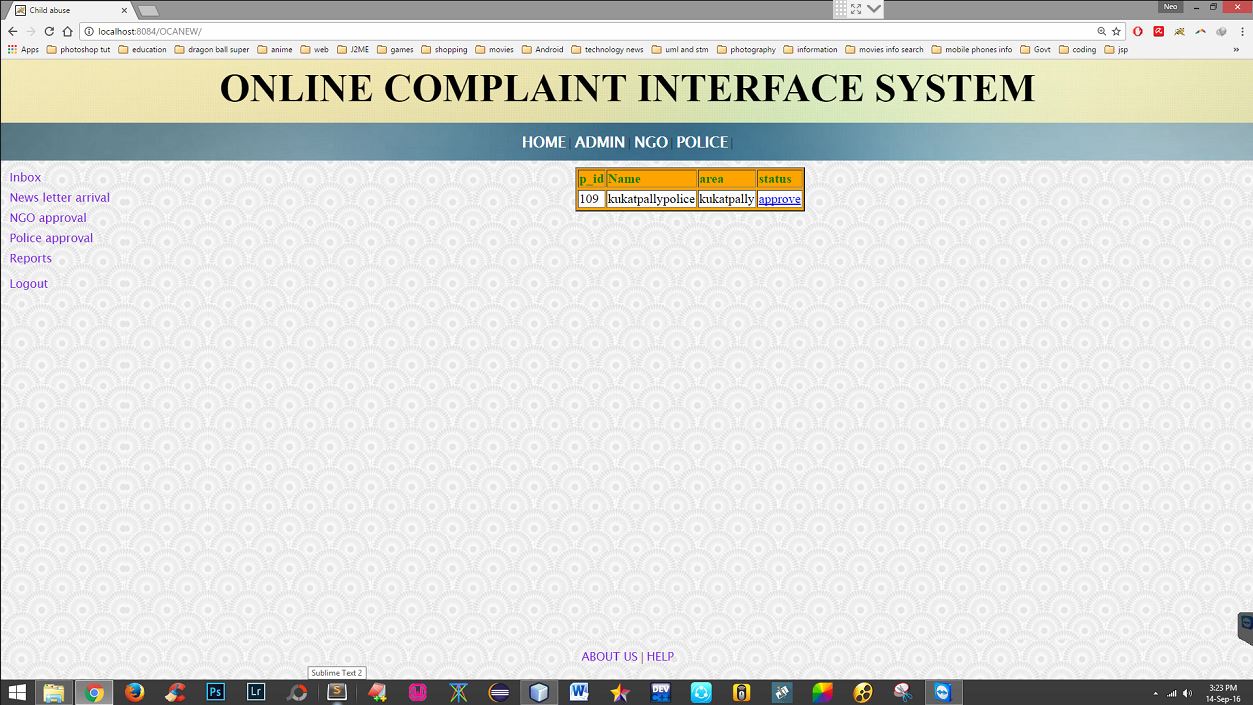Open the Apps shortcut in bookmarks bar
Viewport: 1253px width, 705px height.
(x=24, y=49)
